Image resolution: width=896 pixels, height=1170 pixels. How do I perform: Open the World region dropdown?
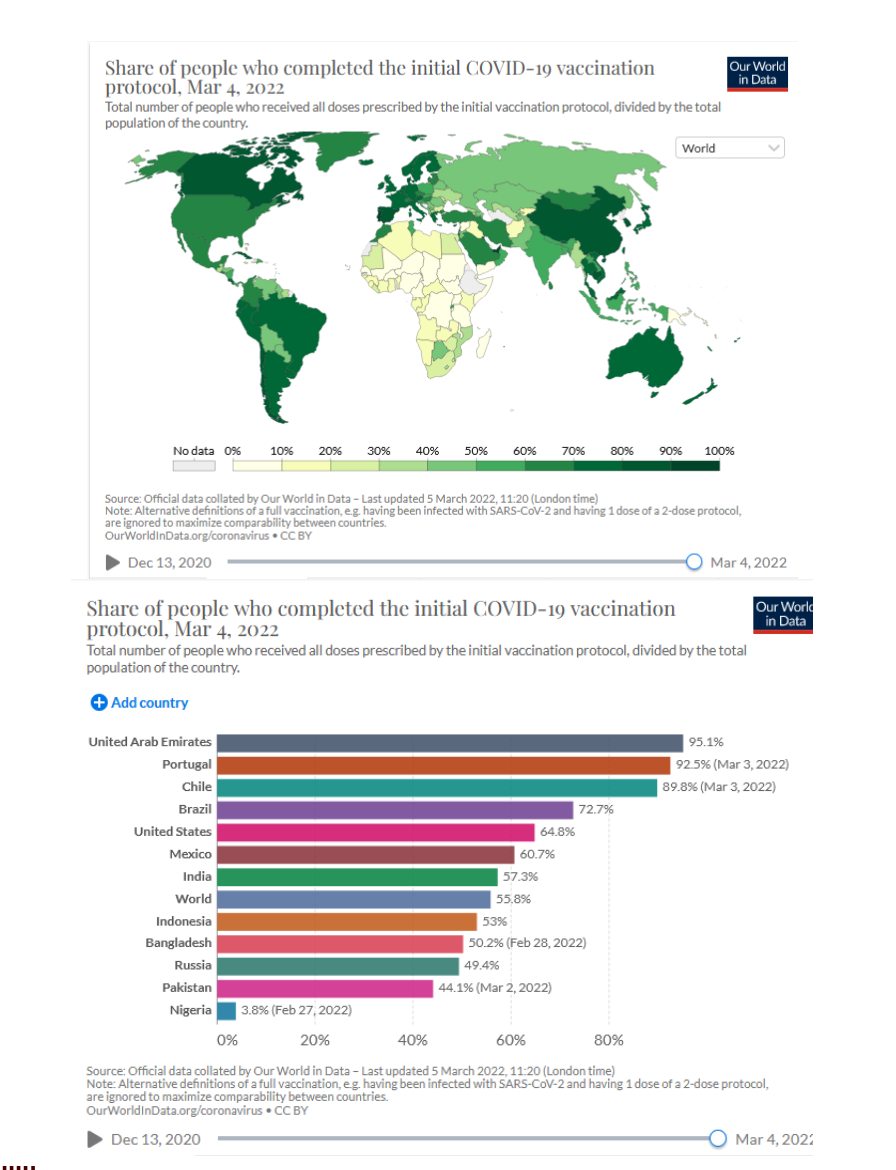pos(730,148)
